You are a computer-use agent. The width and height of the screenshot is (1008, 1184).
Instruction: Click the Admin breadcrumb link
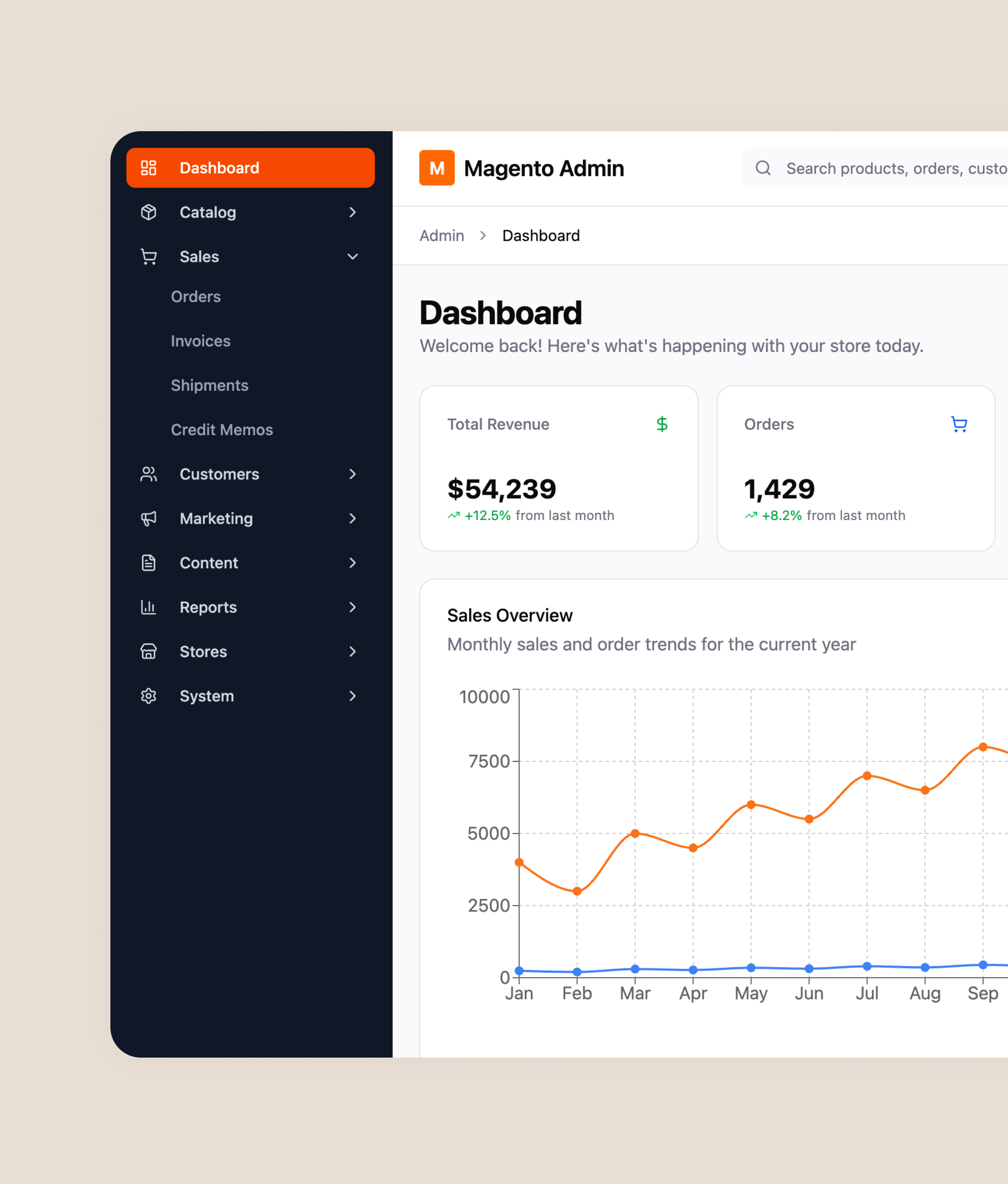pos(442,236)
